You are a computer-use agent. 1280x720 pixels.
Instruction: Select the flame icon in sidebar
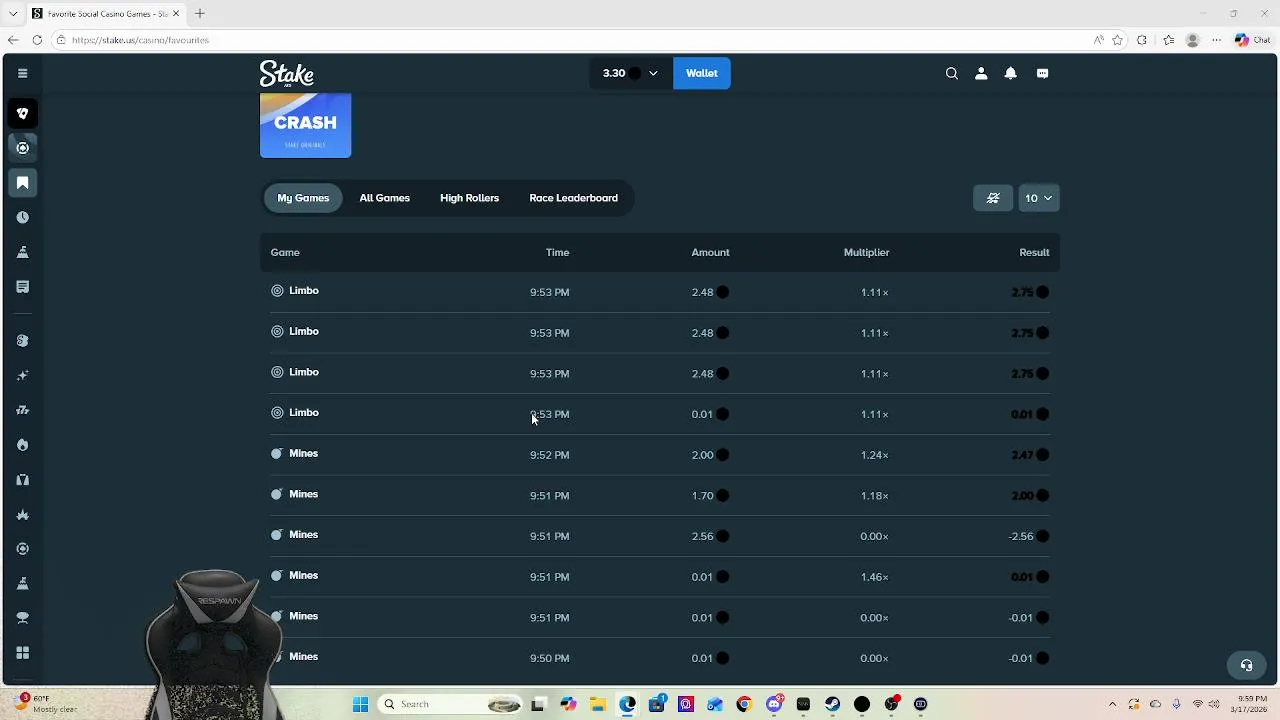coord(22,445)
